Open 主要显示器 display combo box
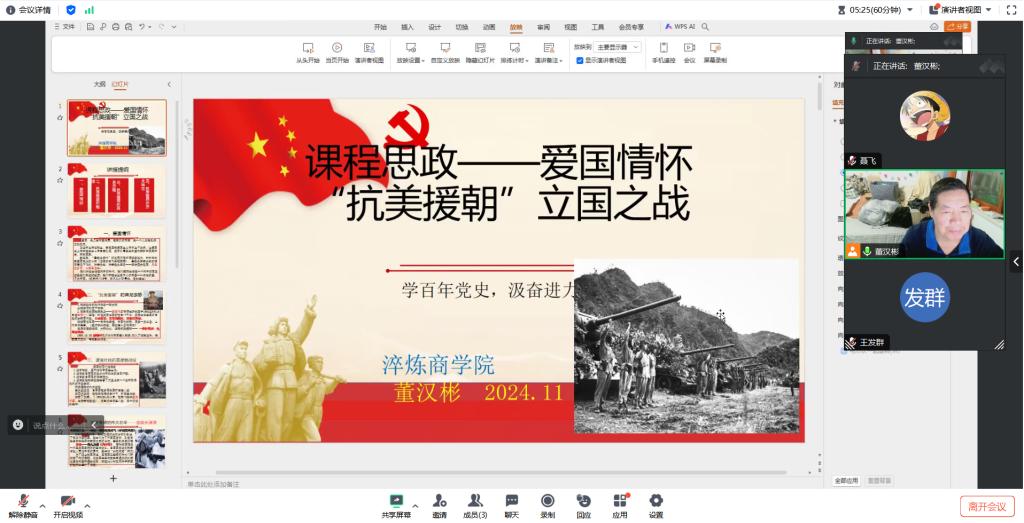 (x=618, y=47)
